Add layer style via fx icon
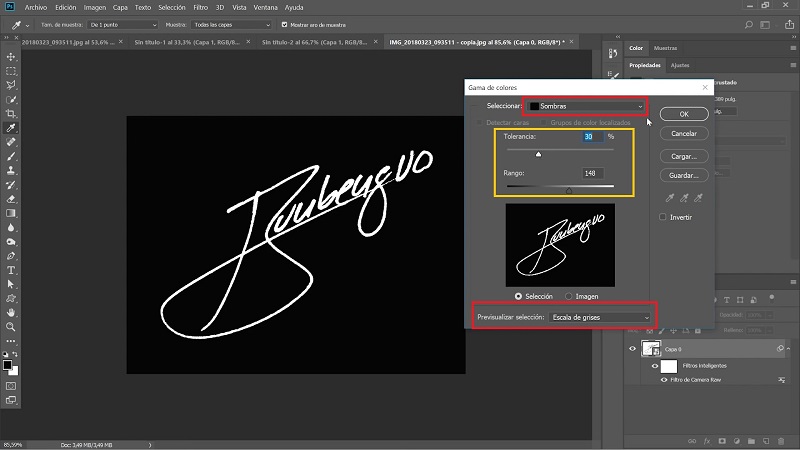This screenshot has height=450, width=800. pos(707,441)
